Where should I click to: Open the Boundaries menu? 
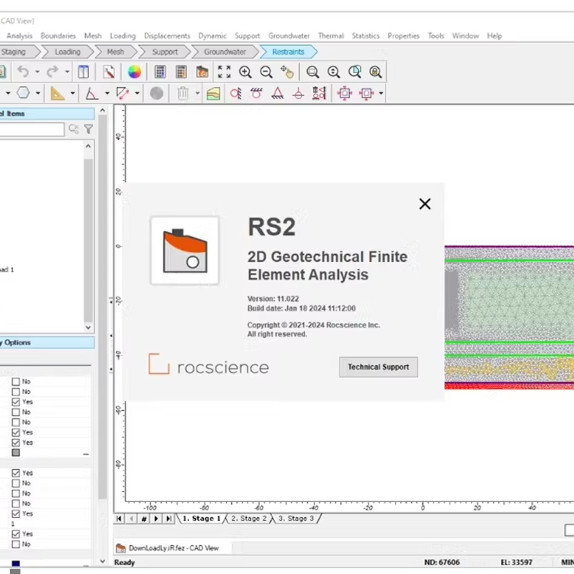58,36
